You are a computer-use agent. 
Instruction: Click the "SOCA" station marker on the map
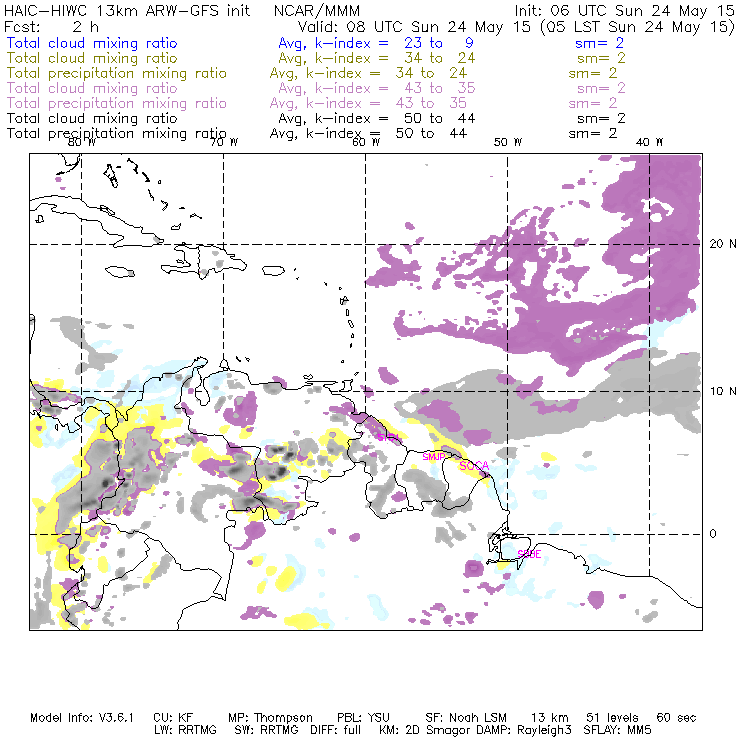[474, 466]
